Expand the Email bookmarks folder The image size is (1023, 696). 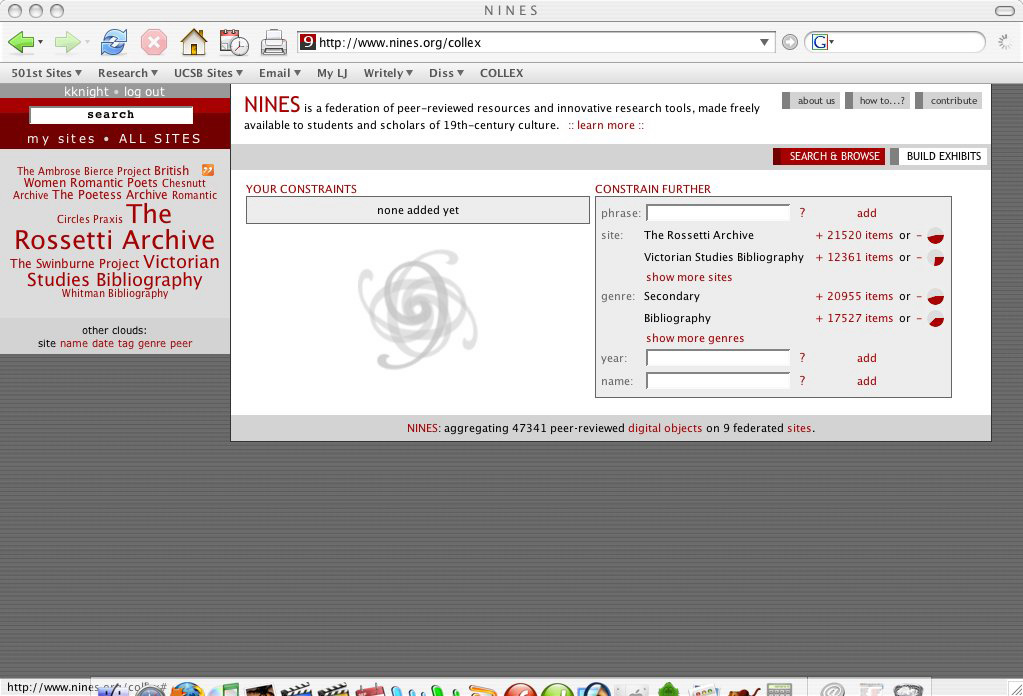[280, 73]
